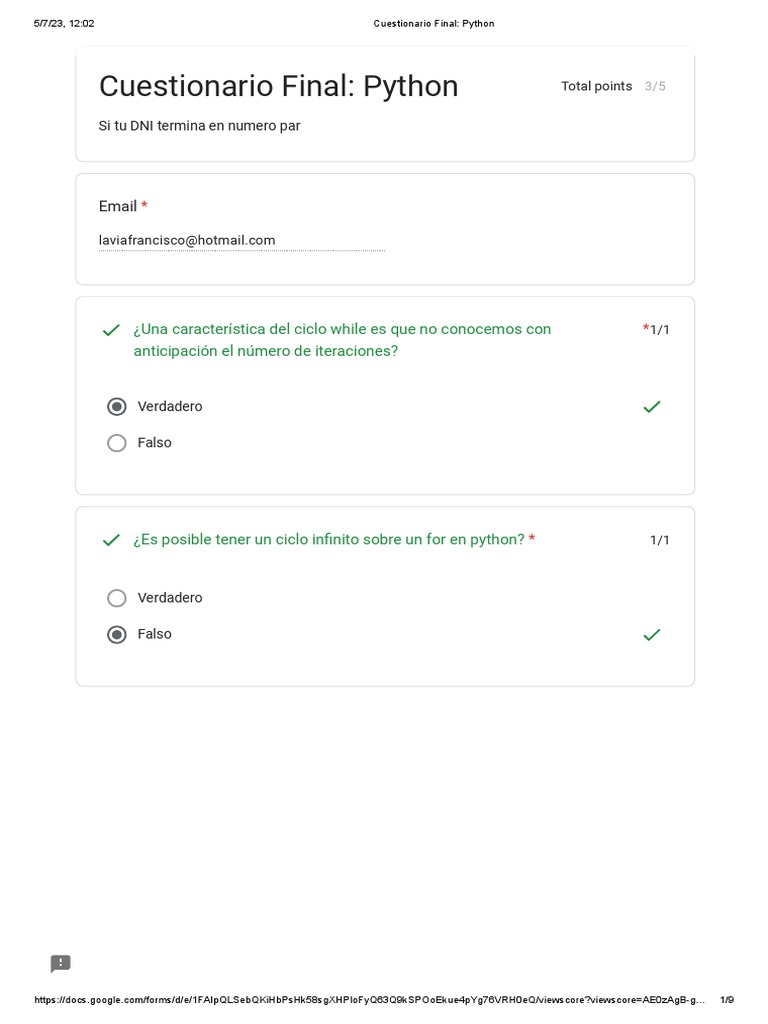Select Falso for the while loop question

[117, 443]
